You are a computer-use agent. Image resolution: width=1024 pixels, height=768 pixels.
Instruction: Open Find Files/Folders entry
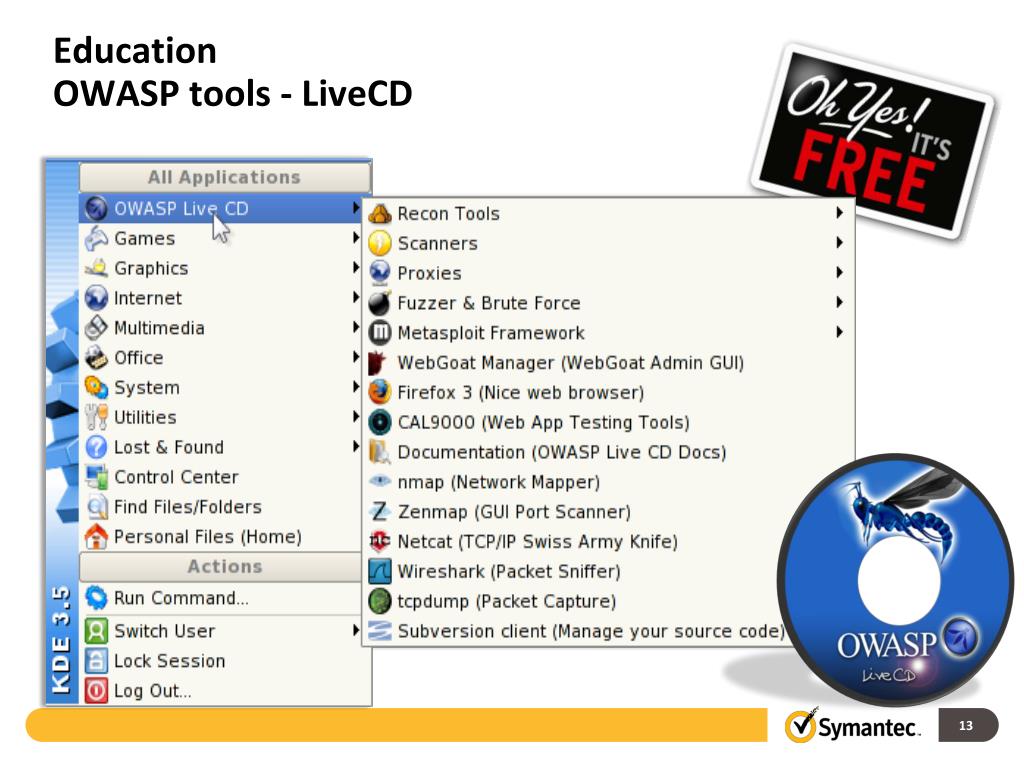pos(222,507)
